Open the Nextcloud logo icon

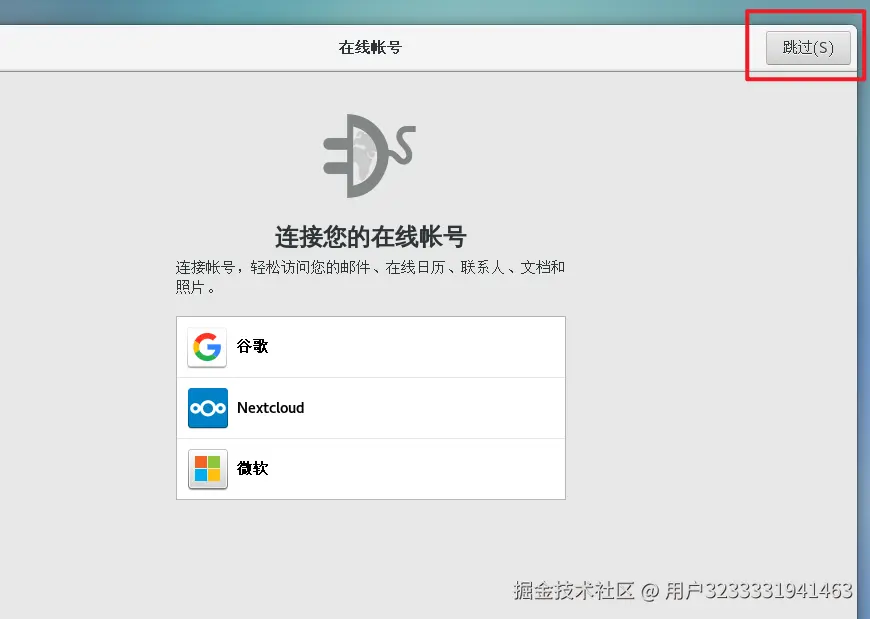(x=208, y=408)
